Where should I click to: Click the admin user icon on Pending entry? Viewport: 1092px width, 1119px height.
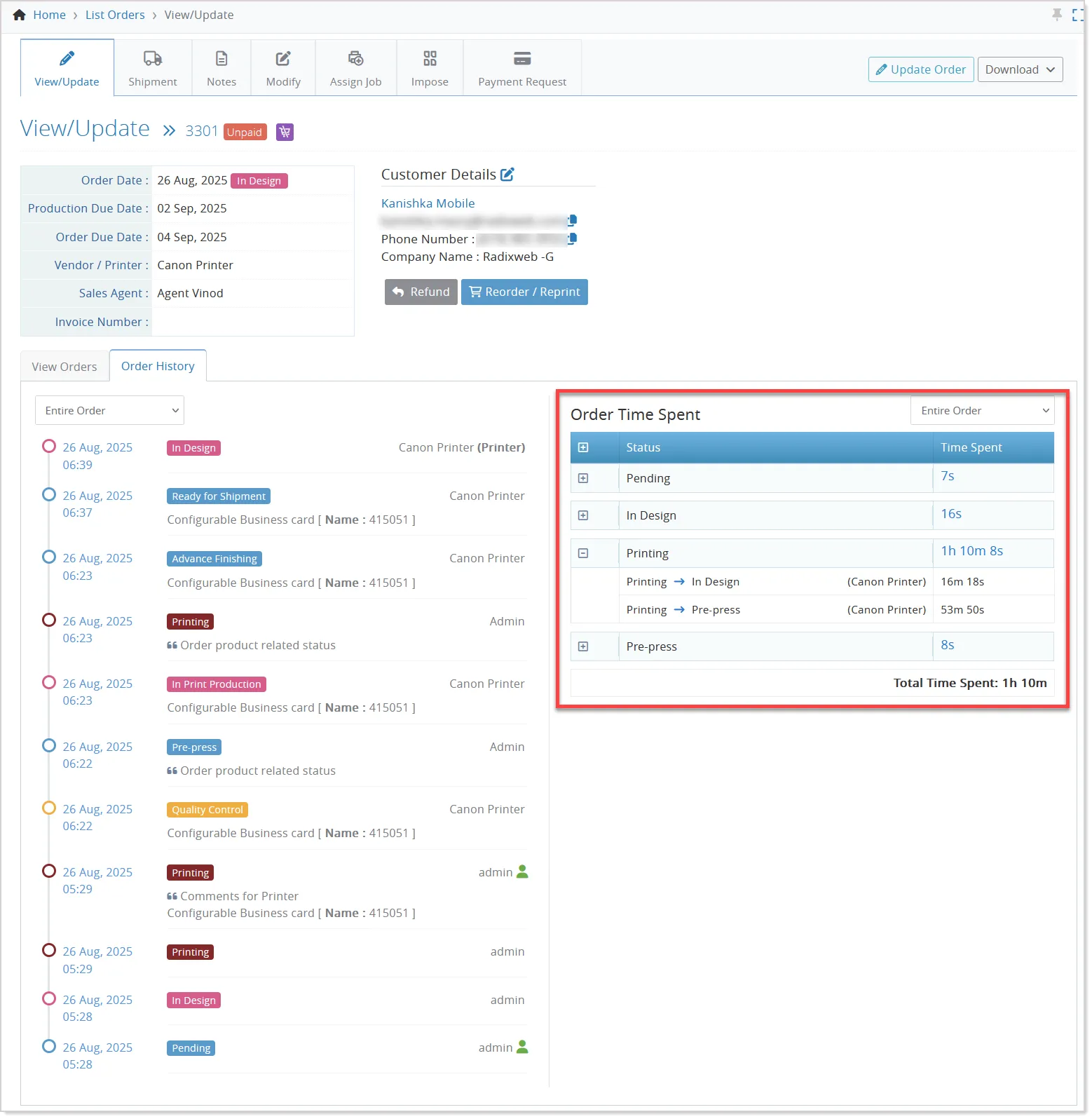coord(522,1047)
